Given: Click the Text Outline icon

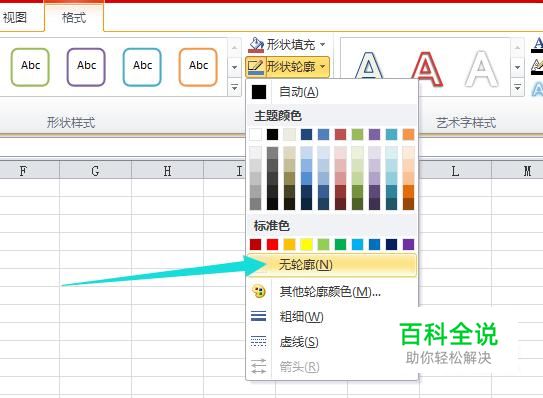Looking at the screenshot, I should point(537,67).
